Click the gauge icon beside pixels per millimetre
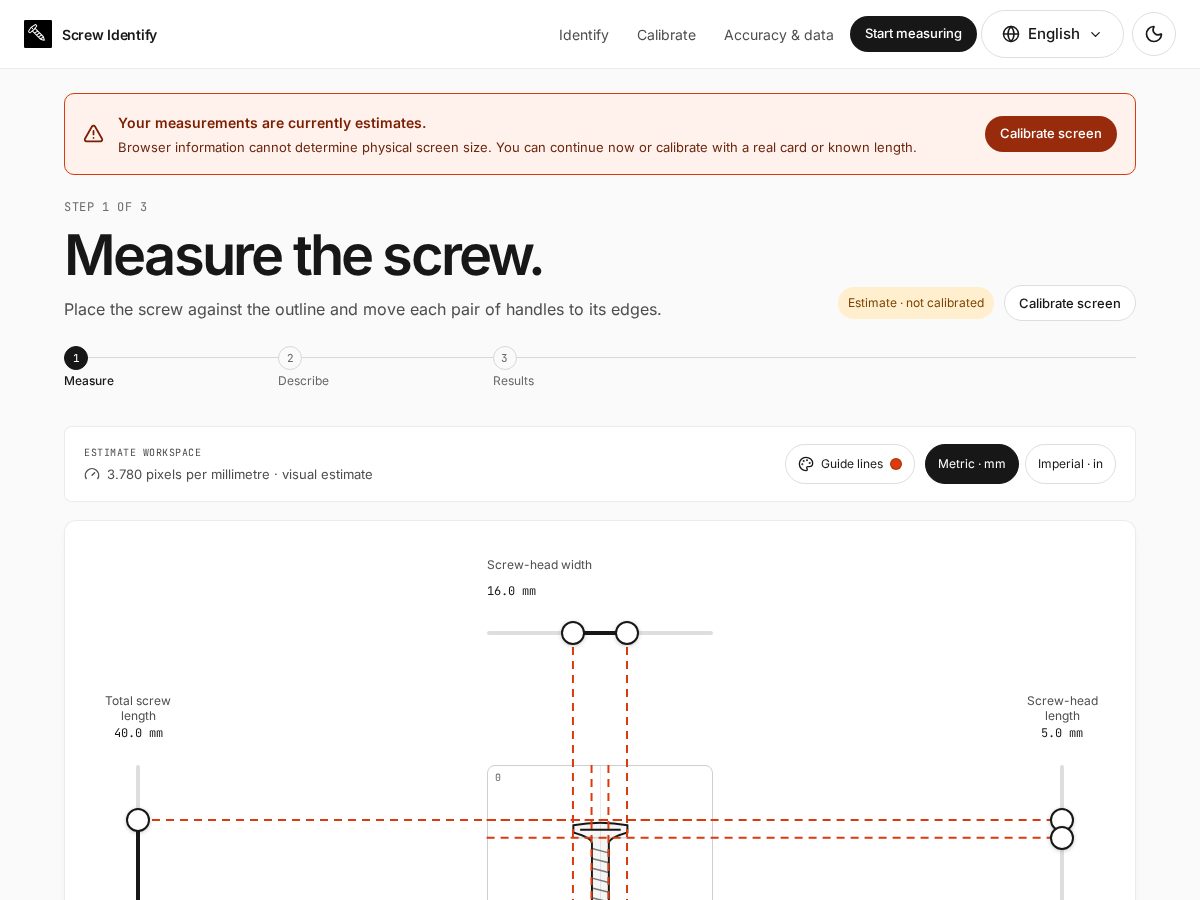Viewport: 1200px width, 900px height. [x=92, y=474]
